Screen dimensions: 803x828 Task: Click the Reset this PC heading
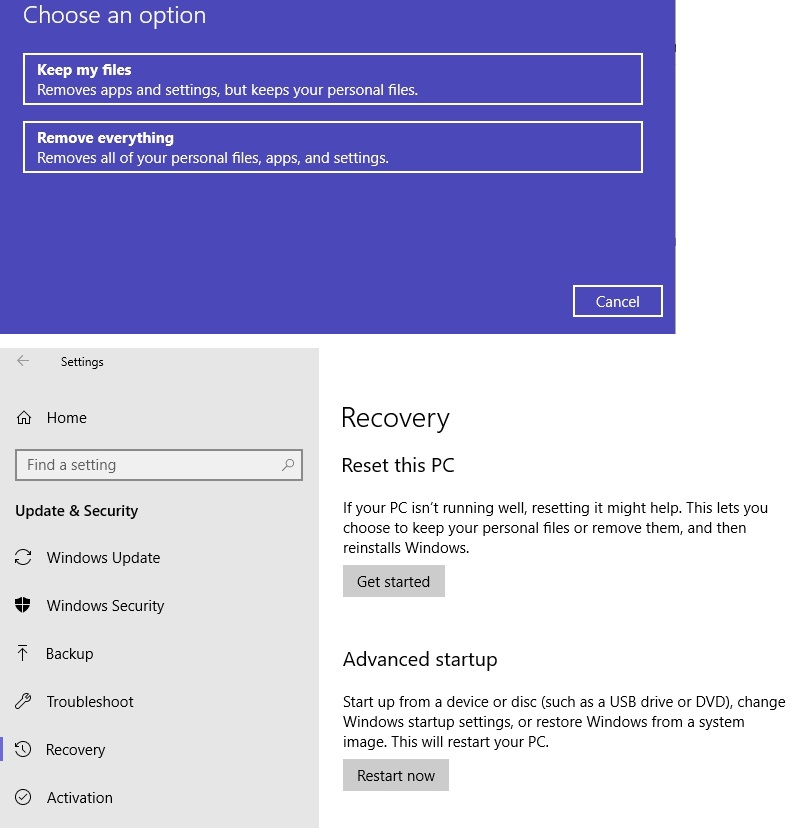point(398,465)
